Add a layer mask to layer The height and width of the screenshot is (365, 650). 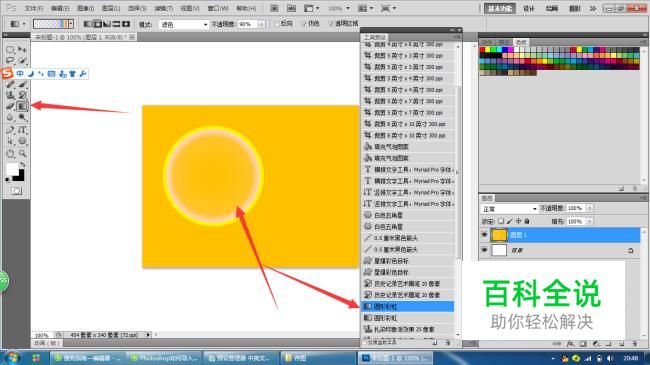pyautogui.click(x=583, y=343)
